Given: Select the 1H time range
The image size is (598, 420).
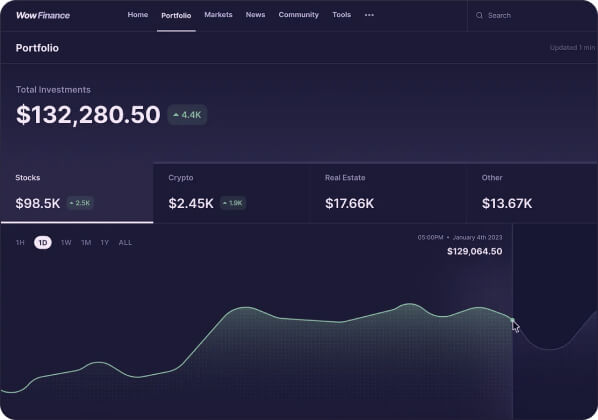Looking at the screenshot, I should click(x=20, y=243).
